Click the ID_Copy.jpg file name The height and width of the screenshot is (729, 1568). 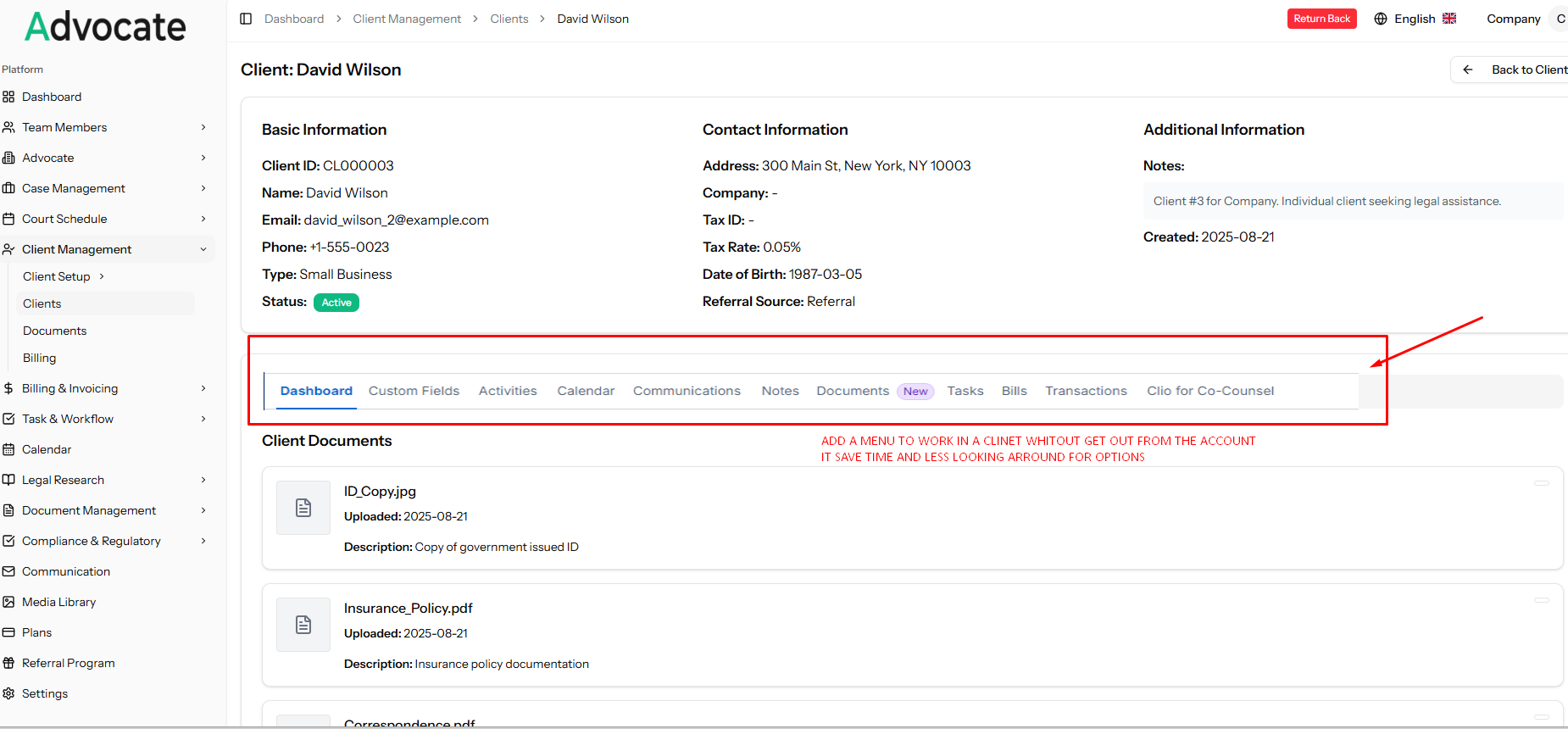(x=380, y=492)
